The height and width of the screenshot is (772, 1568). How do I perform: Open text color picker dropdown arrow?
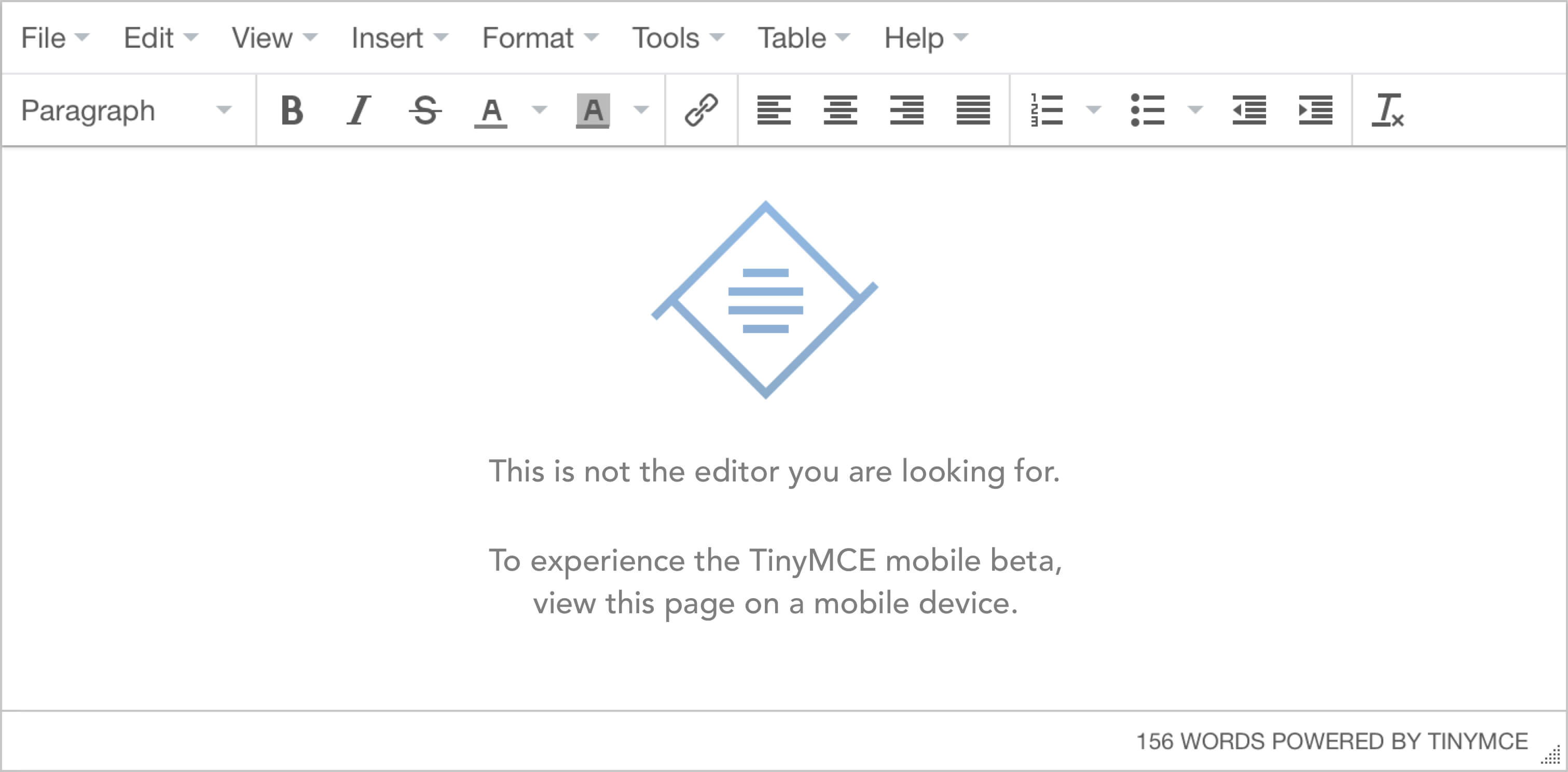tap(539, 110)
